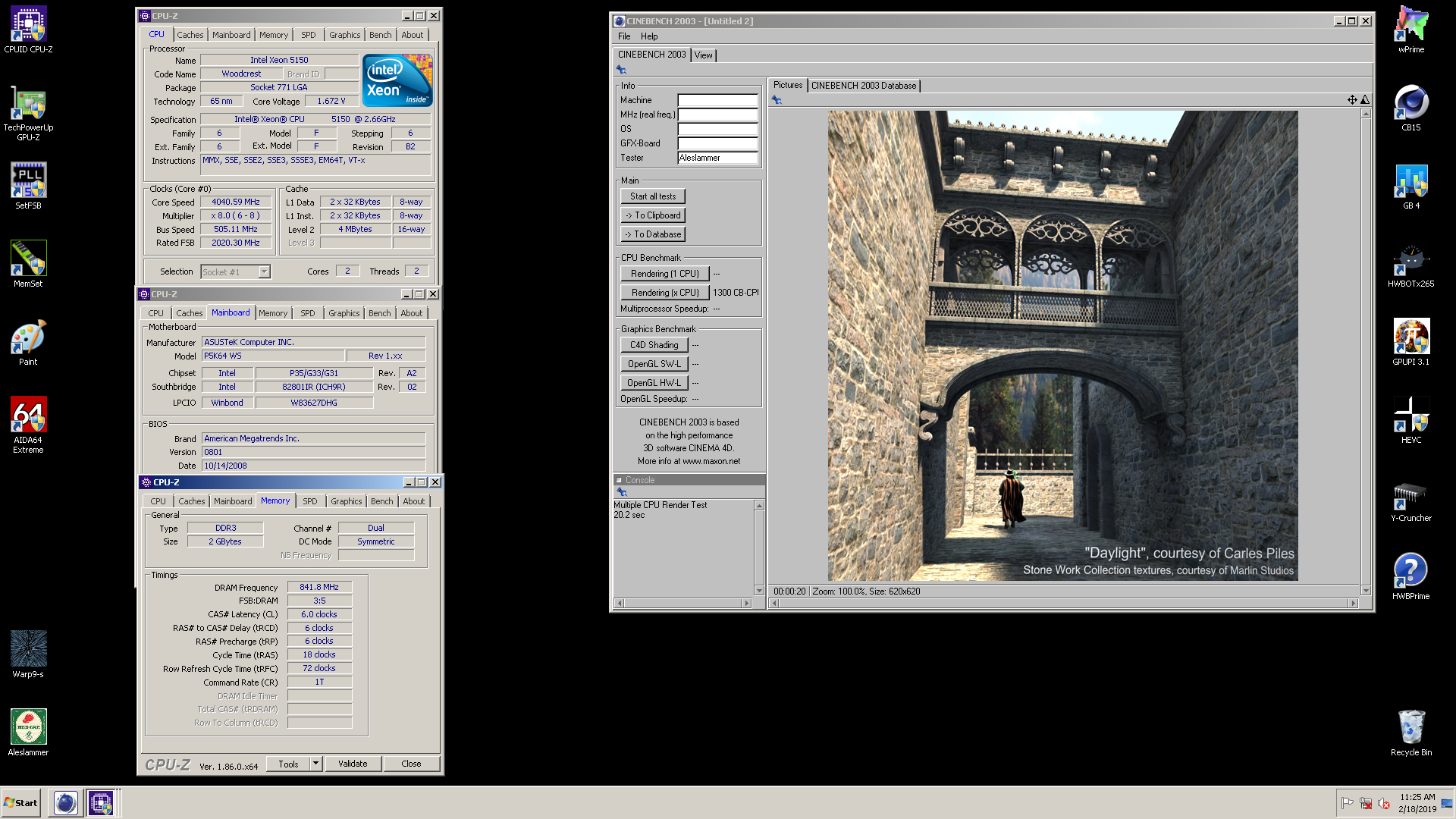Launch the HWBPrime desktop shortcut

tap(1411, 577)
